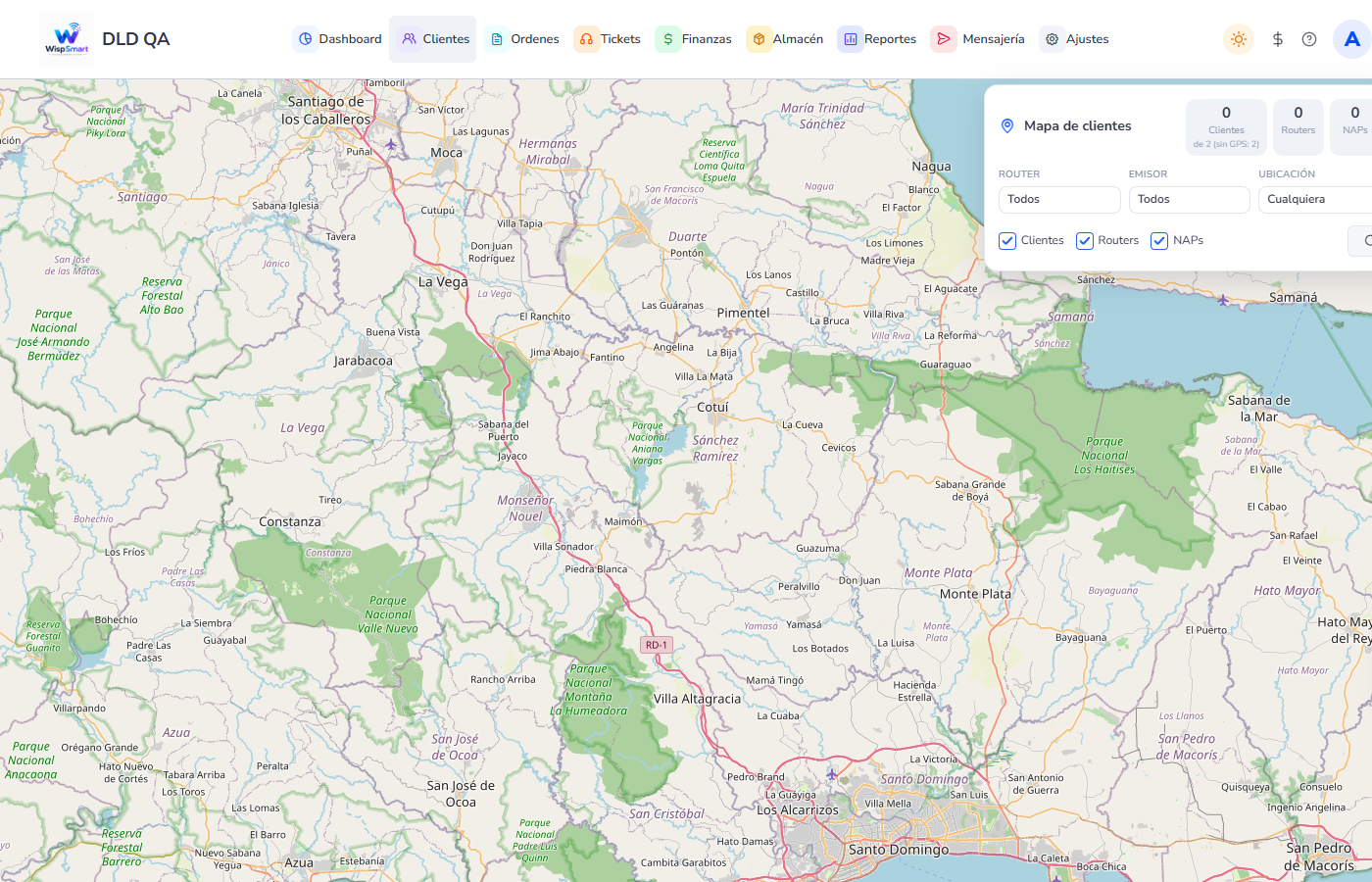Viewport: 1372px width, 882px height.
Task: Click the San José de Ocoa label
Action: click(461, 794)
